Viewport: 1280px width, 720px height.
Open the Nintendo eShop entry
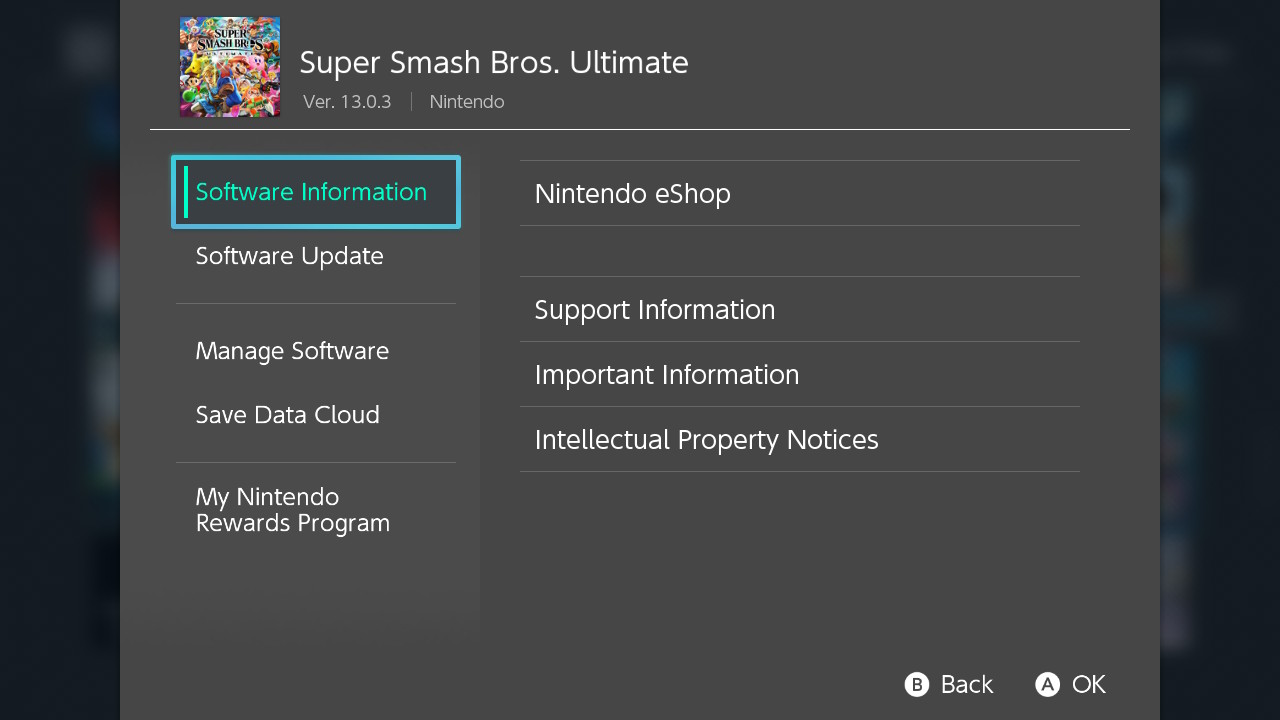[x=800, y=193]
